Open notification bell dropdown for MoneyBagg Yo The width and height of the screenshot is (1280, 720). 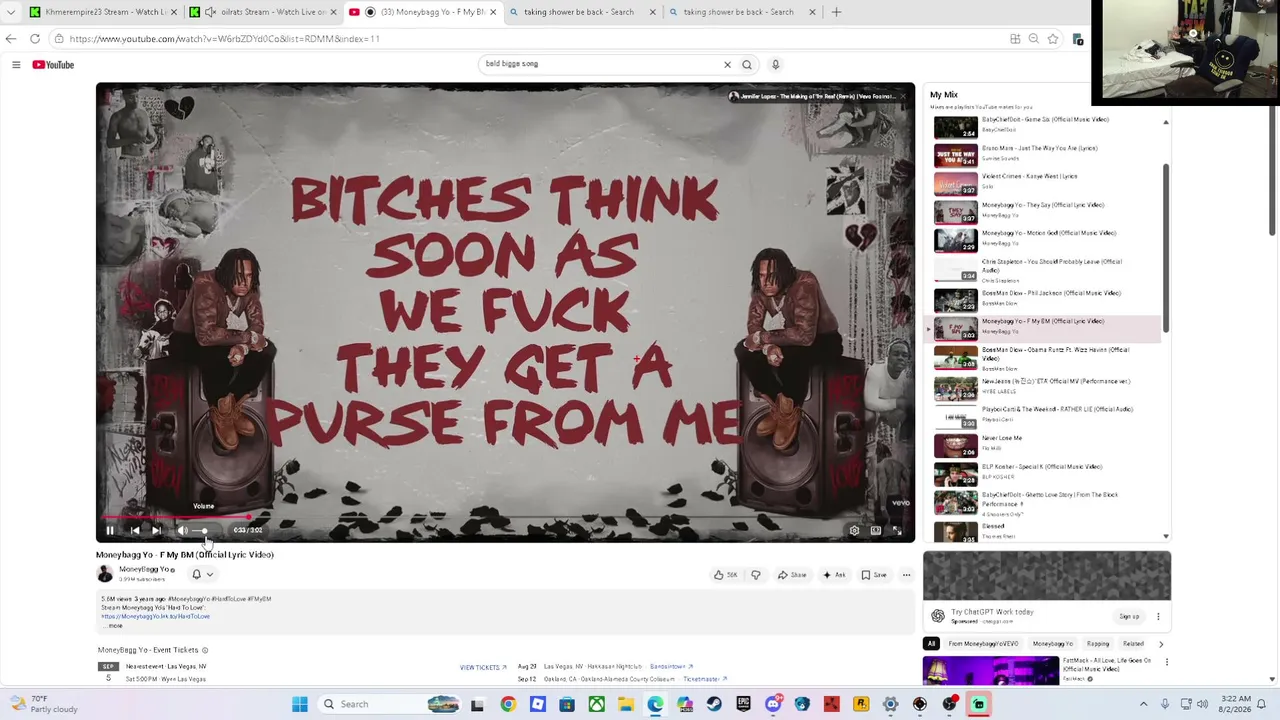[x=202, y=574]
